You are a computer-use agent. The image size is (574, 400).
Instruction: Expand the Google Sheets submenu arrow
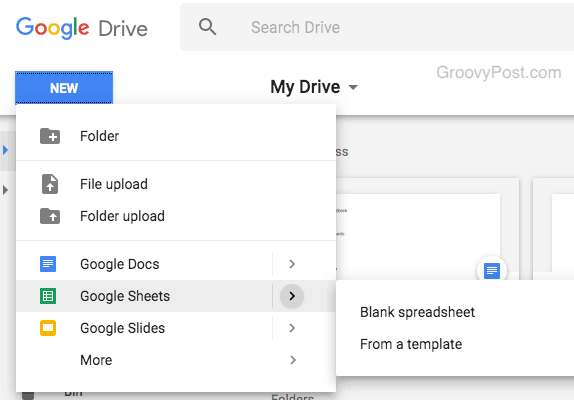click(x=292, y=296)
